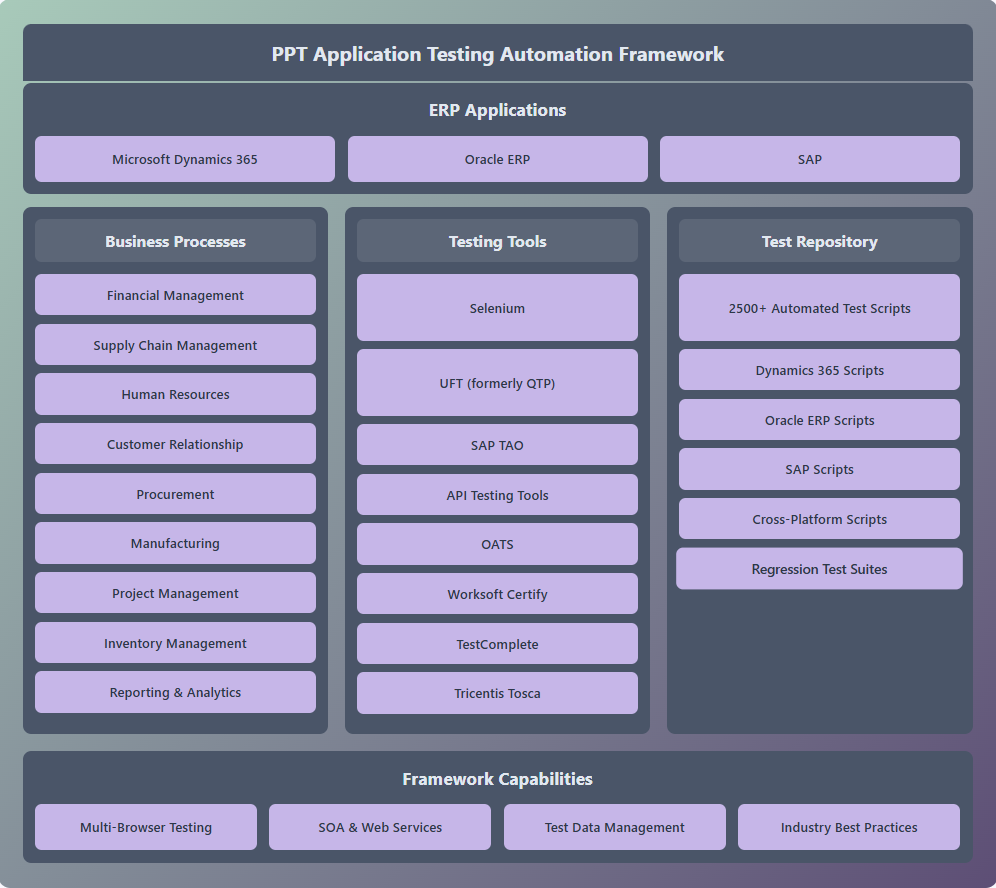Select 2500+ Automated Test Scripts

819,307
